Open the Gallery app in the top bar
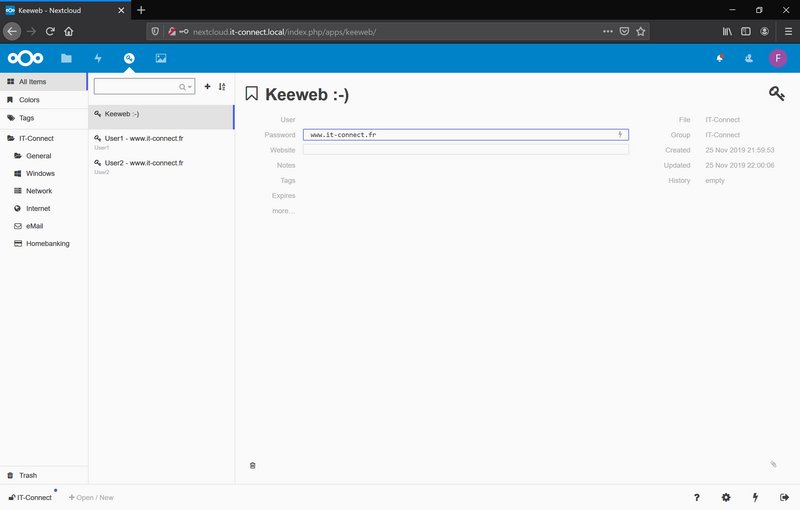Screen dimensions: 800x510 [160, 58]
